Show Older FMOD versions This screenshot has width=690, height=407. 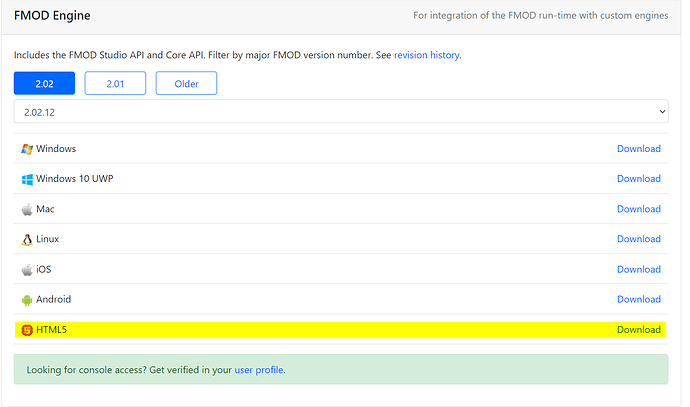pyautogui.click(x=186, y=83)
